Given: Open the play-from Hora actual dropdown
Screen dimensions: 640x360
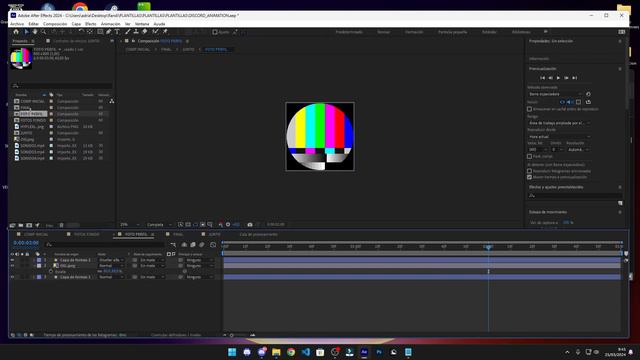Looking at the screenshot, I should [559, 137].
